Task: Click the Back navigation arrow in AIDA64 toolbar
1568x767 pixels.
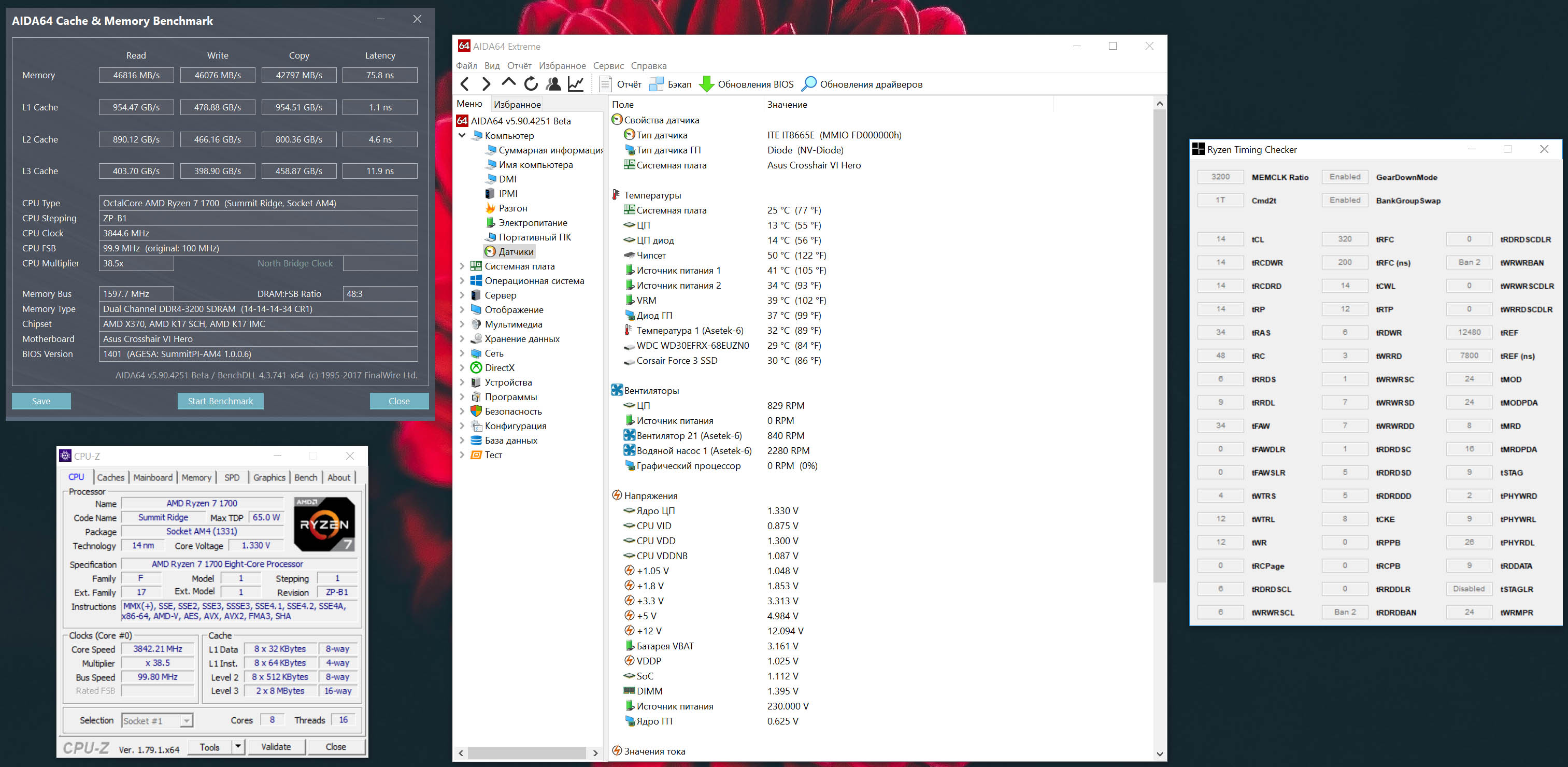Action: click(465, 84)
